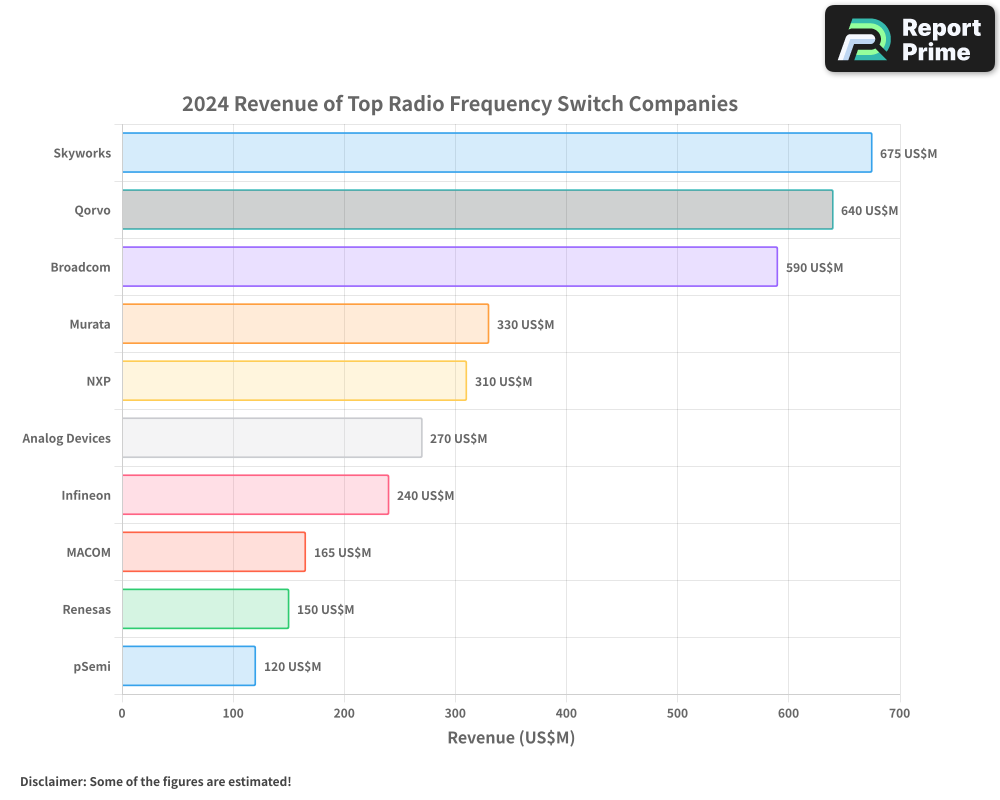Click the disclaimer text at the bottom
The height and width of the screenshot is (800, 1000).
pyautogui.click(x=155, y=782)
